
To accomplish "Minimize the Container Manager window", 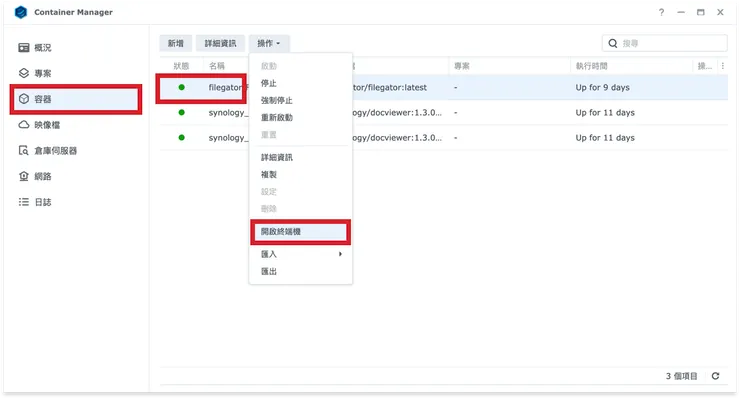I will (x=681, y=12).
